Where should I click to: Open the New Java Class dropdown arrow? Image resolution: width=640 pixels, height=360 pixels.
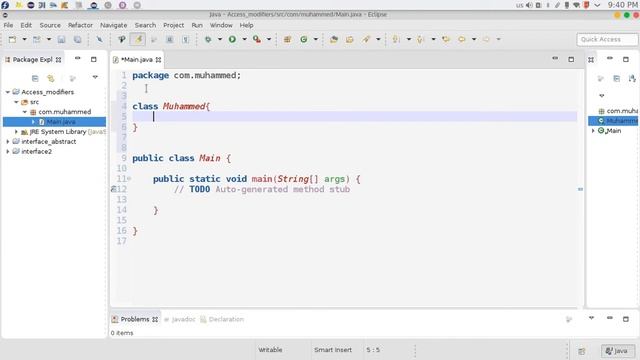tap(316, 39)
